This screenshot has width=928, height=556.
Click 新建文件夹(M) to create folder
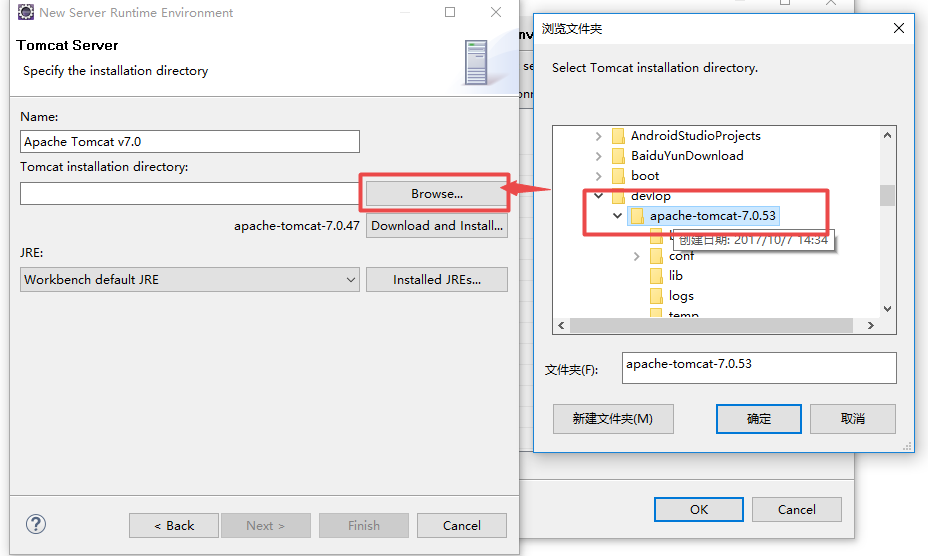pos(613,419)
